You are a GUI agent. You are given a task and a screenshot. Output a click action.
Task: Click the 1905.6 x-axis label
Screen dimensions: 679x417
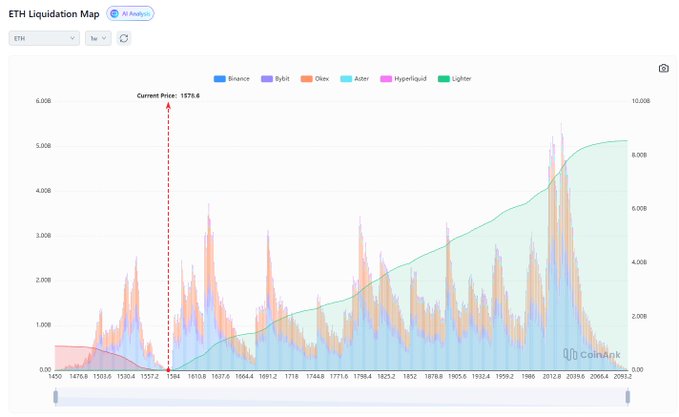pyautogui.click(x=457, y=376)
